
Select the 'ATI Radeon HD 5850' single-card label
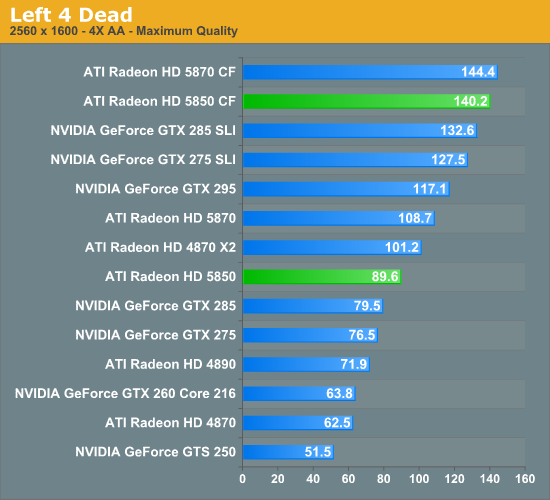(170, 276)
